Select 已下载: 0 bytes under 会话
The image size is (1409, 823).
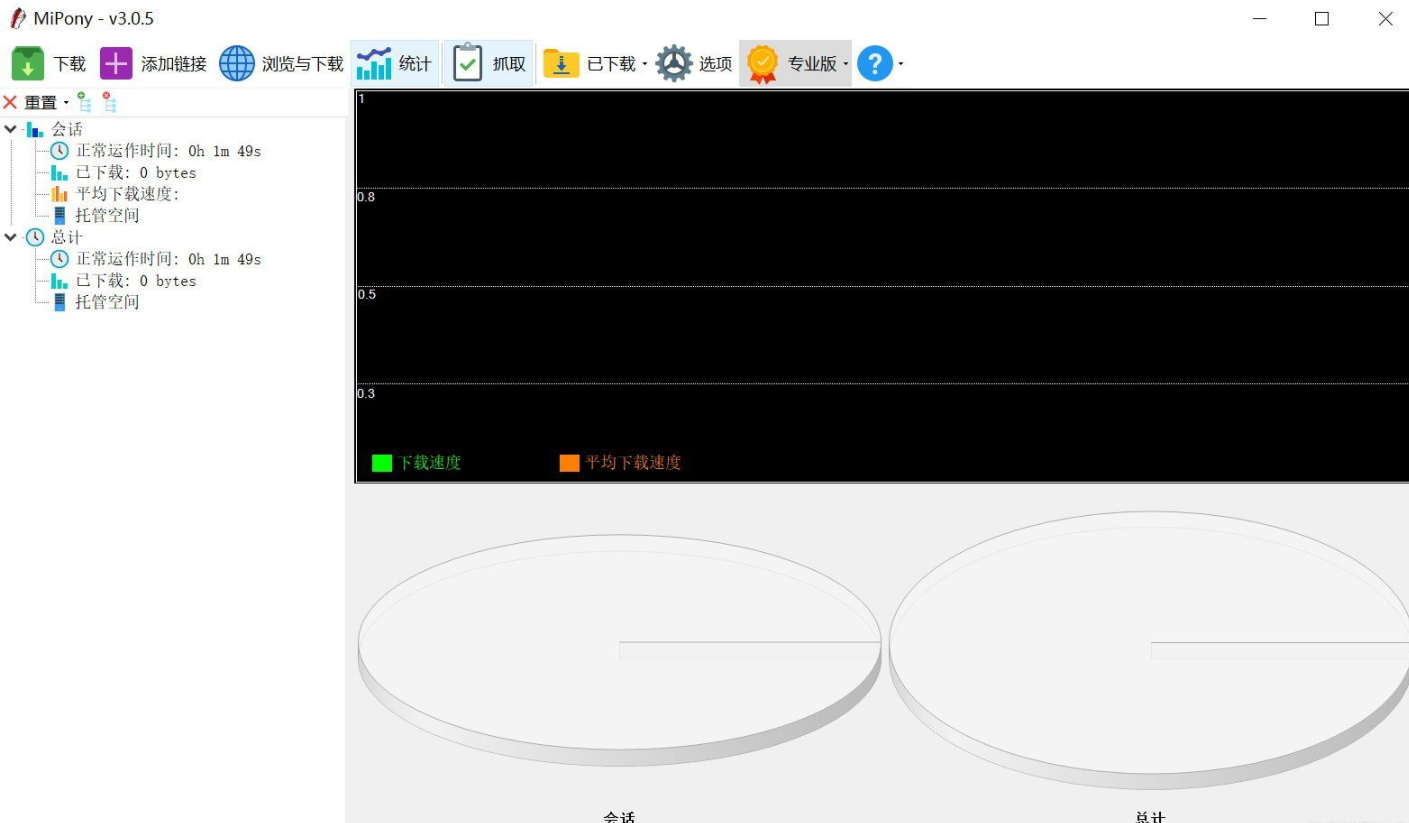coord(124,173)
